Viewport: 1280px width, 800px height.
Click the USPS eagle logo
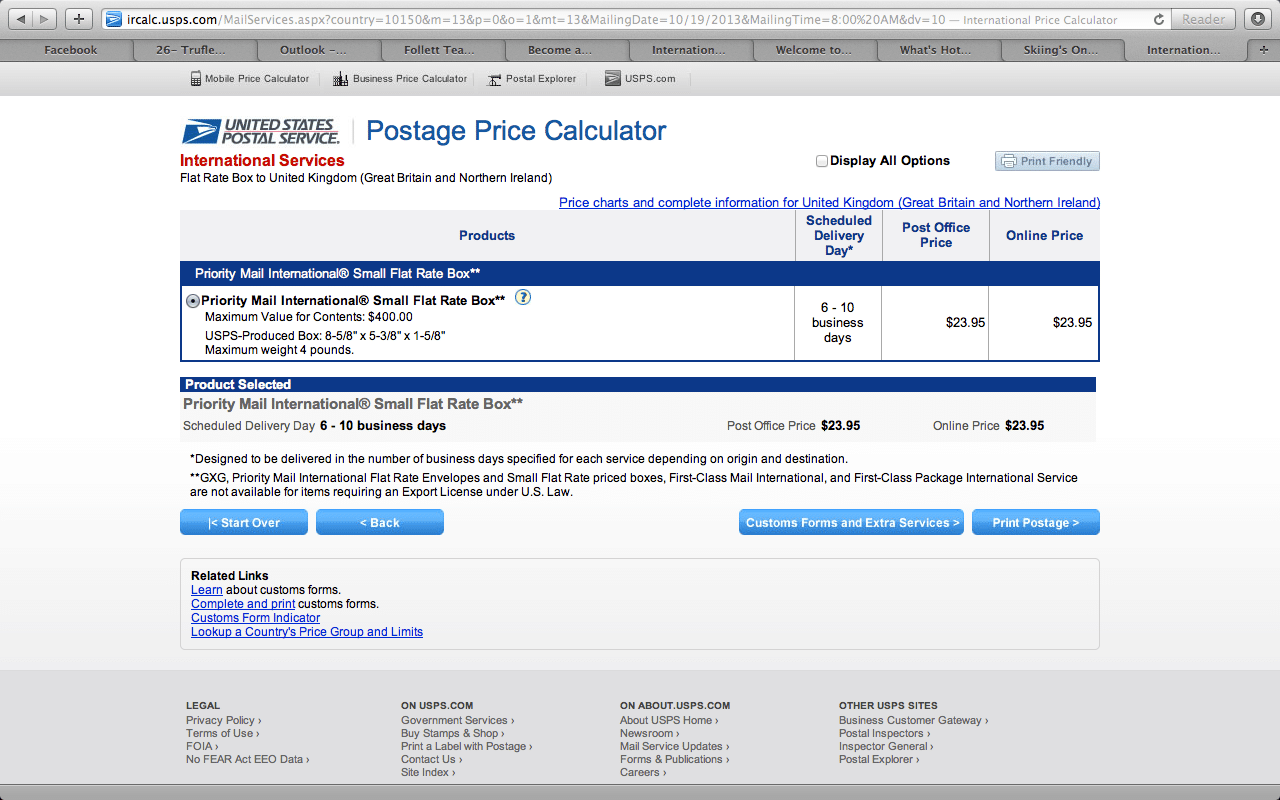pyautogui.click(x=261, y=132)
